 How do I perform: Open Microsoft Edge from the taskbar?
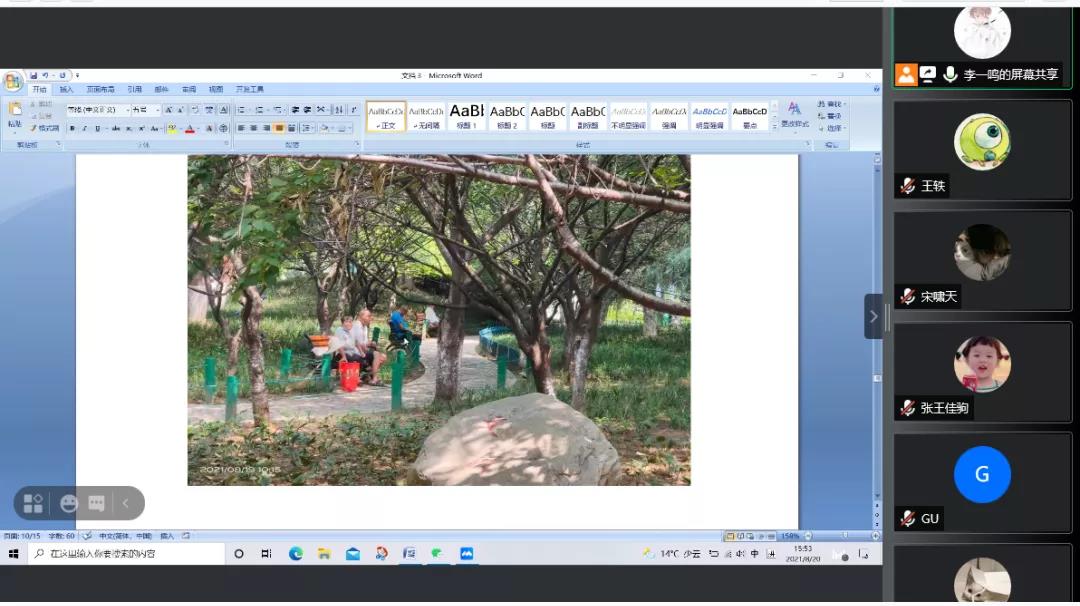[x=296, y=553]
